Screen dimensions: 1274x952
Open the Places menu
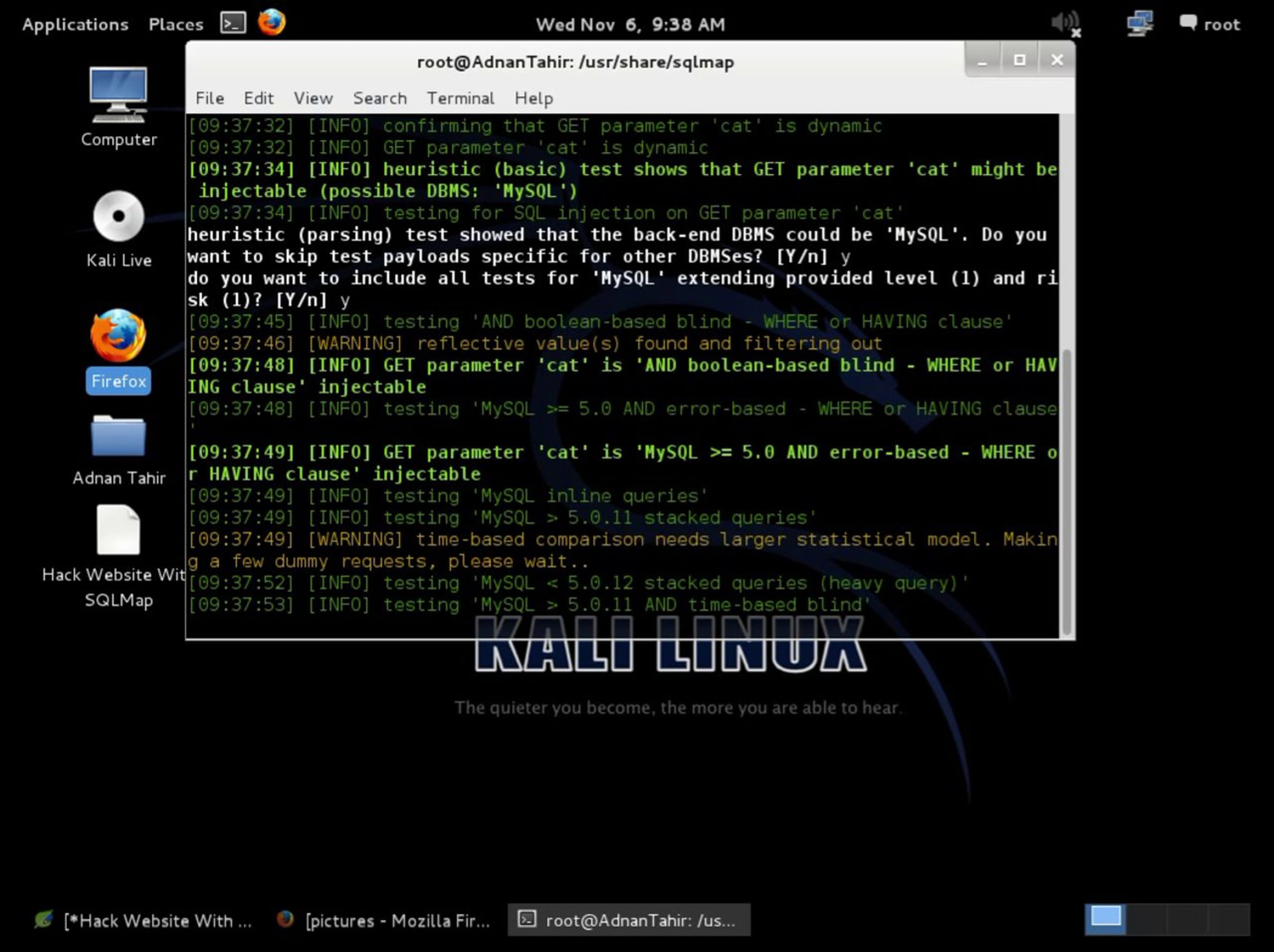click(176, 25)
